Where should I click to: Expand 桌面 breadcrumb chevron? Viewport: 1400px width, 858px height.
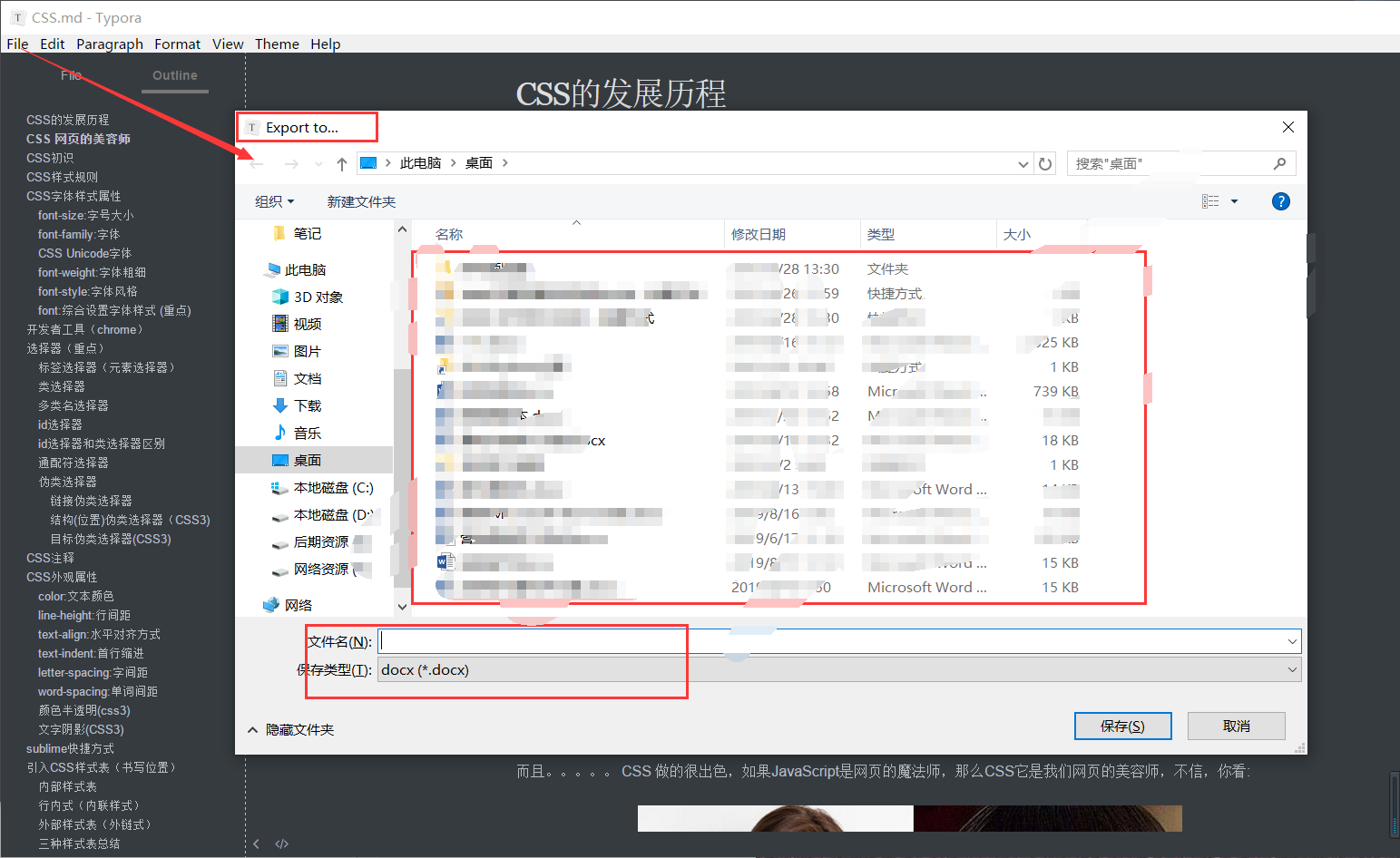pos(504,163)
